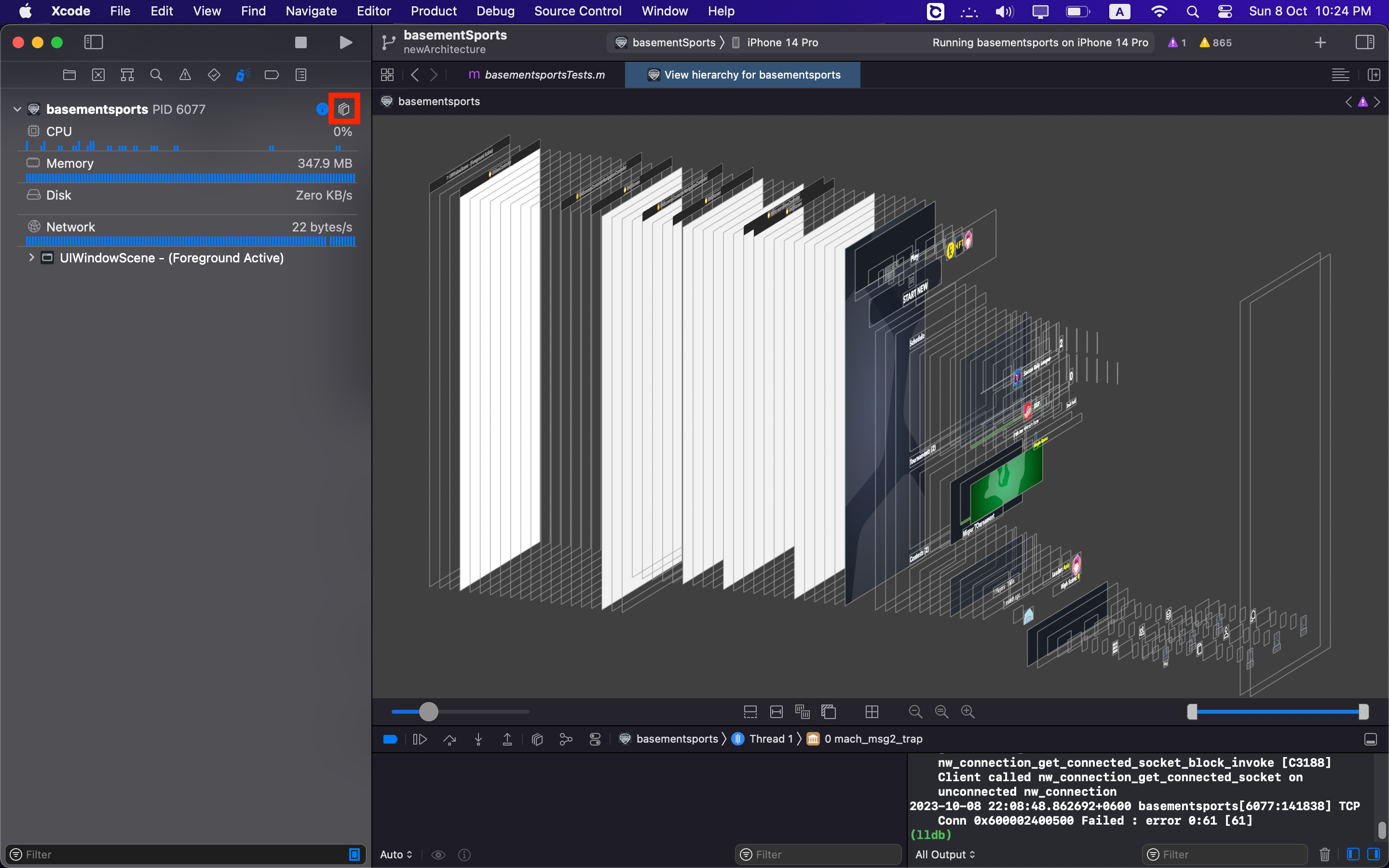Stop the running app with the stop button
1389x868 pixels.
pyautogui.click(x=301, y=42)
